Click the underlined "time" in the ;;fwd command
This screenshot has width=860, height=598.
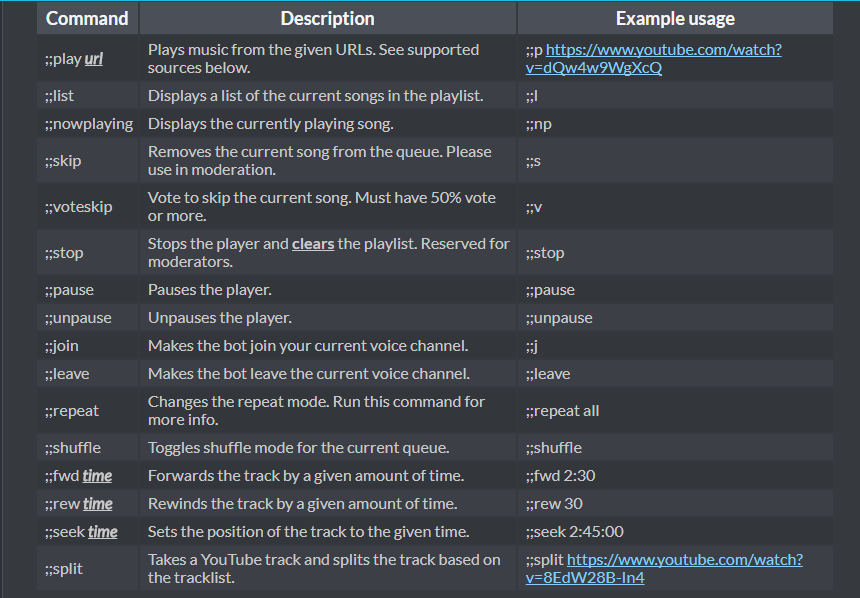tap(97, 476)
